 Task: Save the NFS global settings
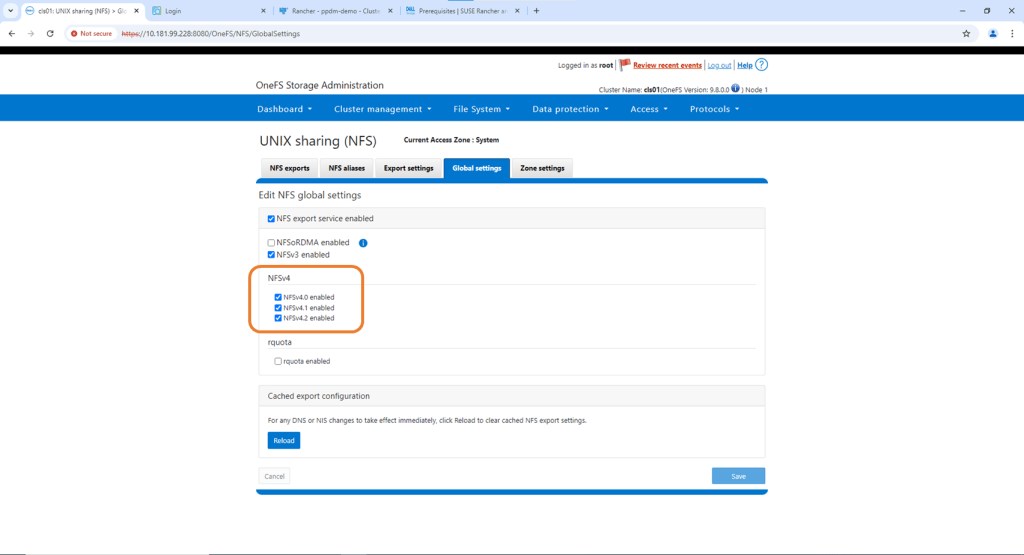pos(738,476)
